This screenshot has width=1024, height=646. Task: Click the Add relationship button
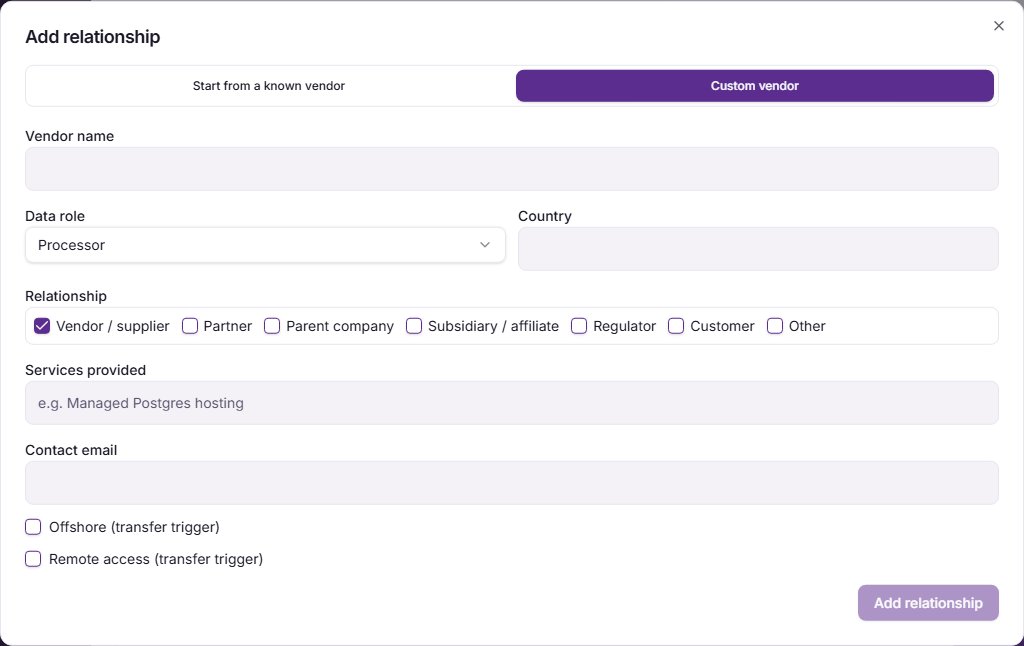click(928, 603)
